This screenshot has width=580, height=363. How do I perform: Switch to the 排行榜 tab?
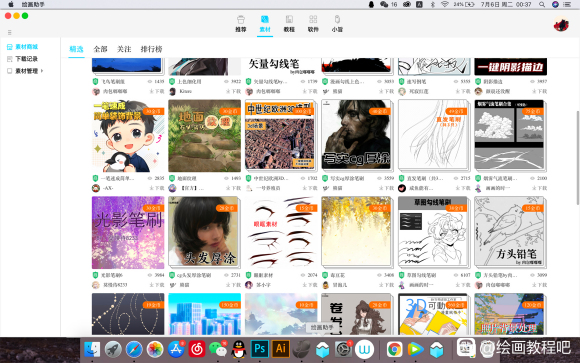(x=151, y=49)
